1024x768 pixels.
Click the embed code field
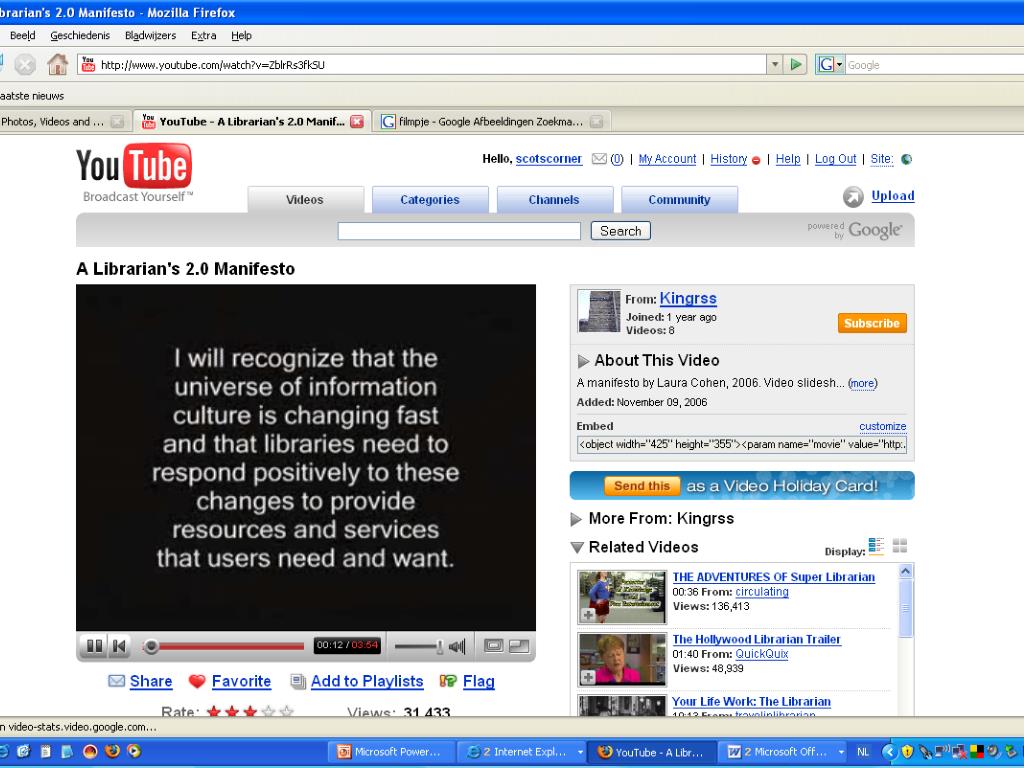coord(741,444)
